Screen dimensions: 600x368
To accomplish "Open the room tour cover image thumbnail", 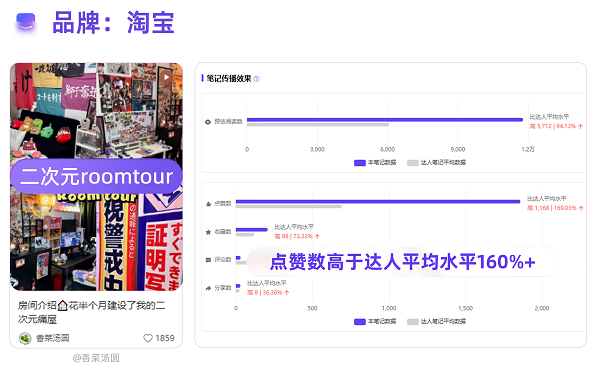I will click(x=96, y=177).
